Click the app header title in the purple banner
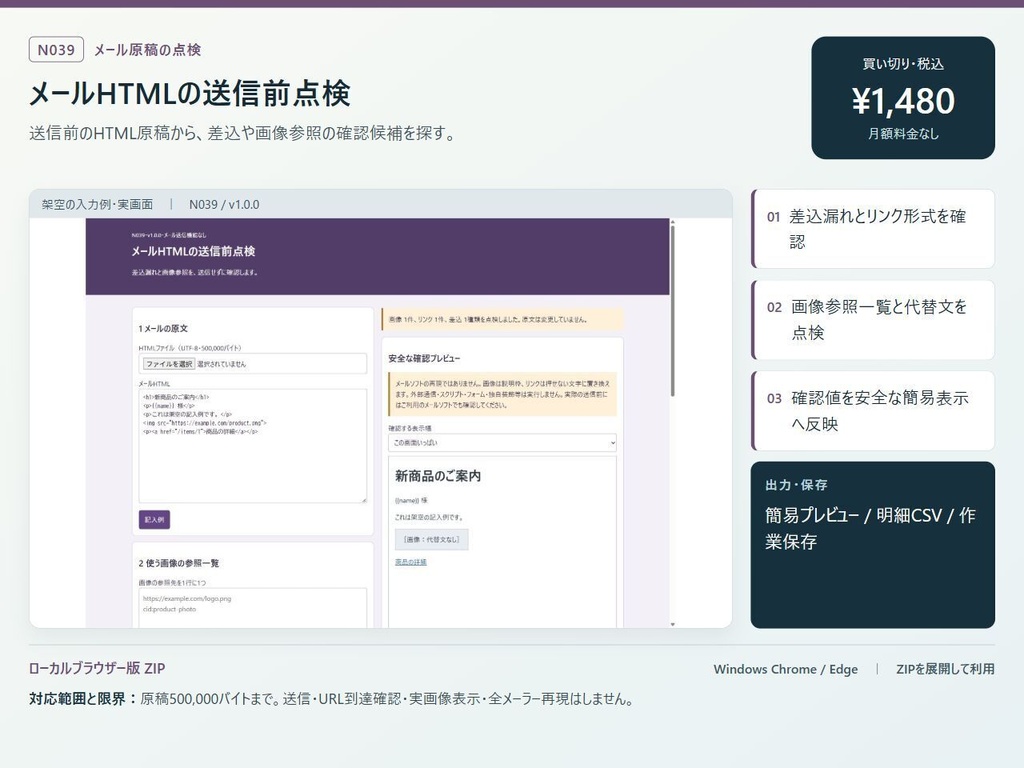Viewport: 1024px width, 768px height. coord(193,251)
